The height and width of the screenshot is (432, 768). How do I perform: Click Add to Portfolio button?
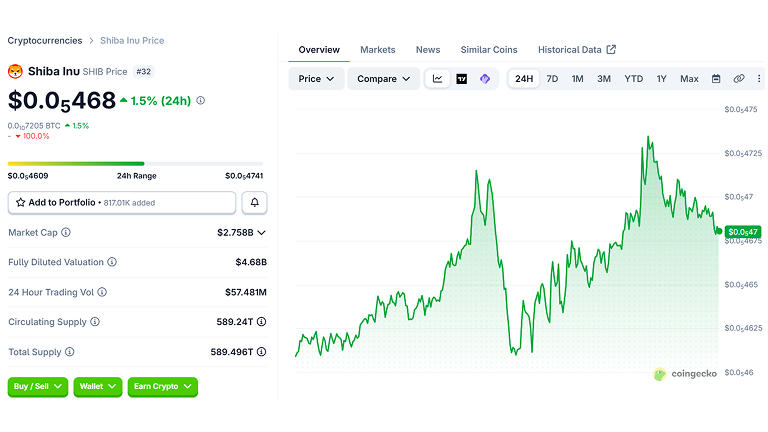pyautogui.click(x=122, y=203)
